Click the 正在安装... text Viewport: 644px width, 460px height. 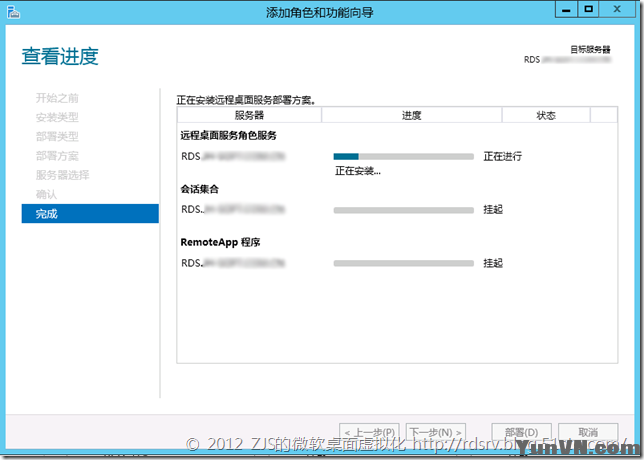click(358, 171)
